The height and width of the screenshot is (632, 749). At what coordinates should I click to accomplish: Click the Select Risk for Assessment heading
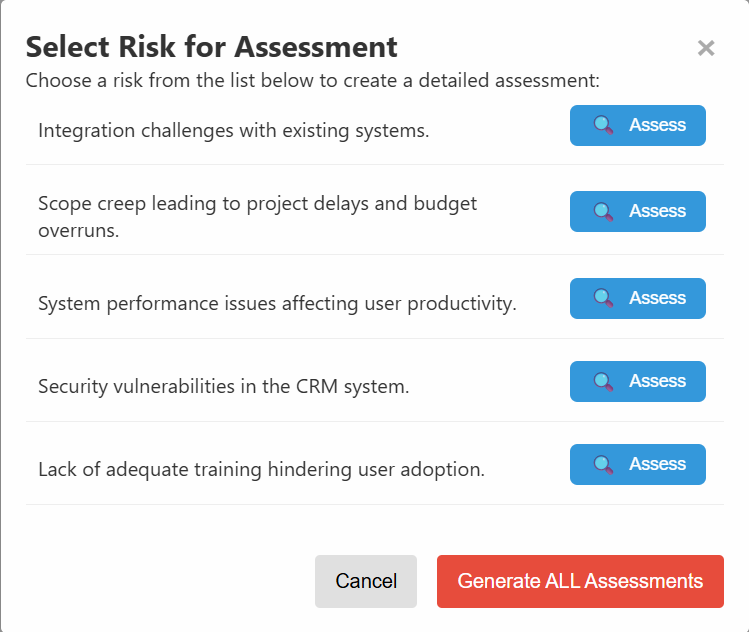click(x=212, y=47)
